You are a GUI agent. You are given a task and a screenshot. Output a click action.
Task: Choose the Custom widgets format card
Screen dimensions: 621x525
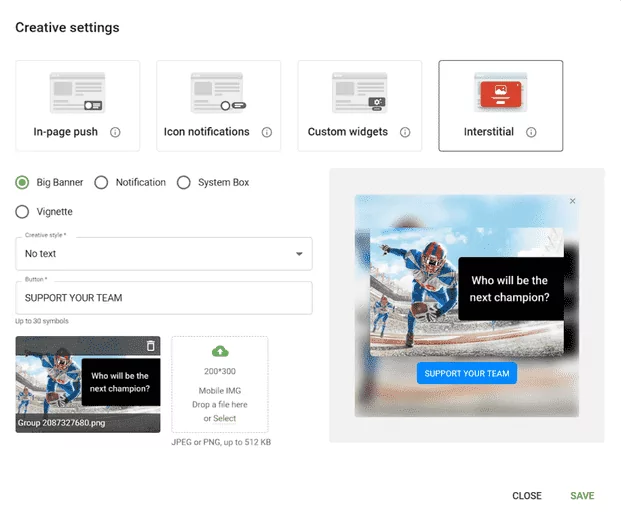pyautogui.click(x=360, y=105)
